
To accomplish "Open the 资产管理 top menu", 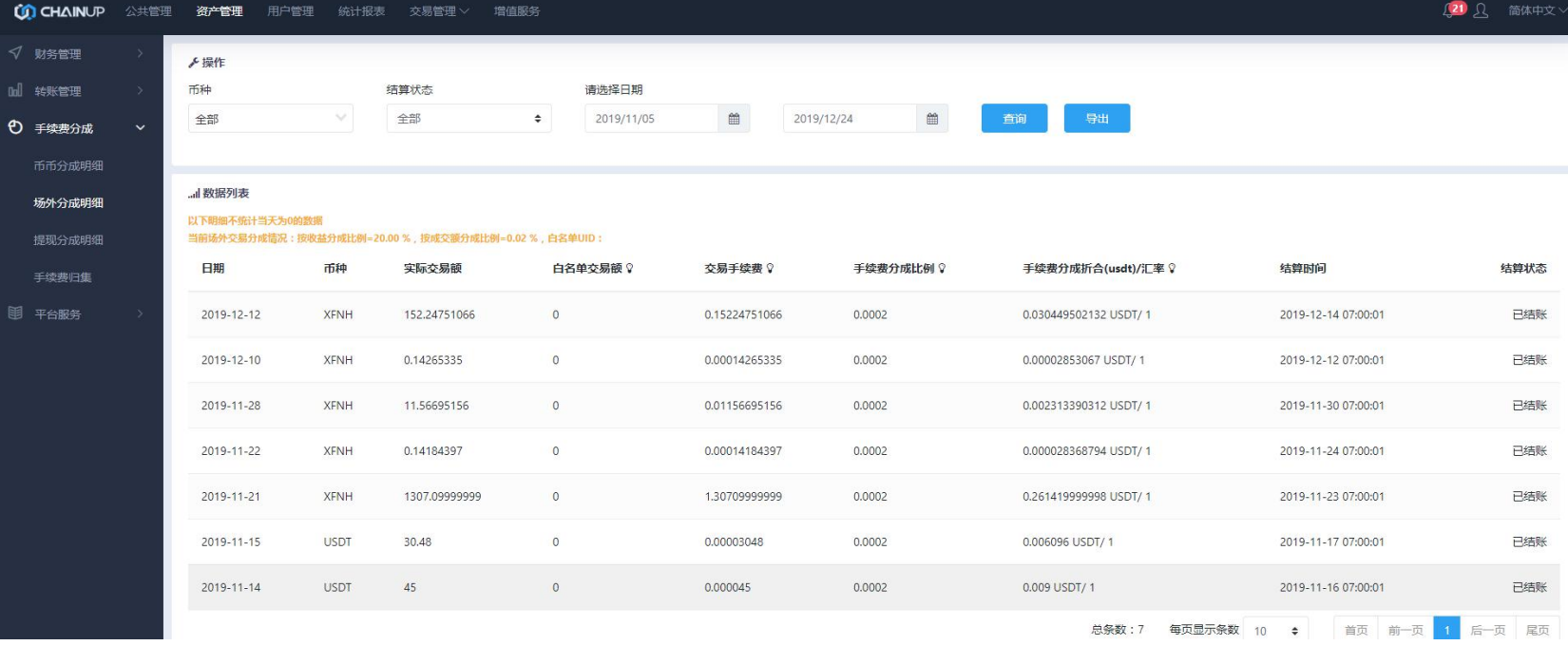I will [220, 11].
